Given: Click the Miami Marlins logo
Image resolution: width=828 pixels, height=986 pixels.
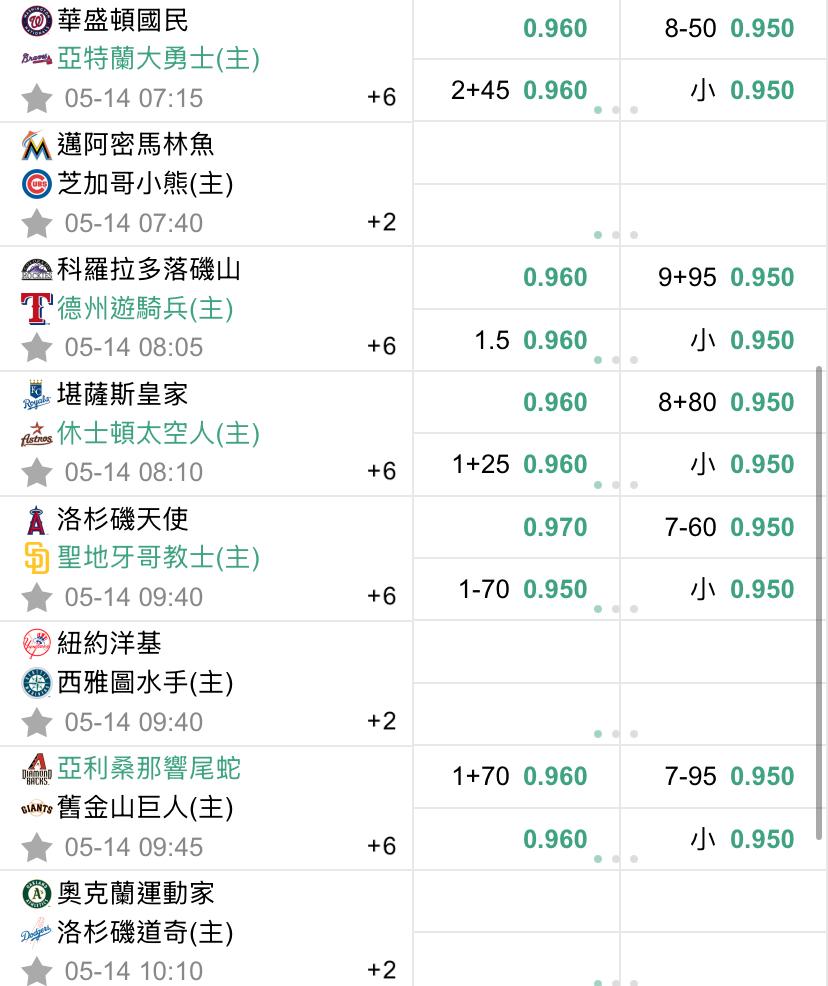Looking at the screenshot, I should (36, 145).
